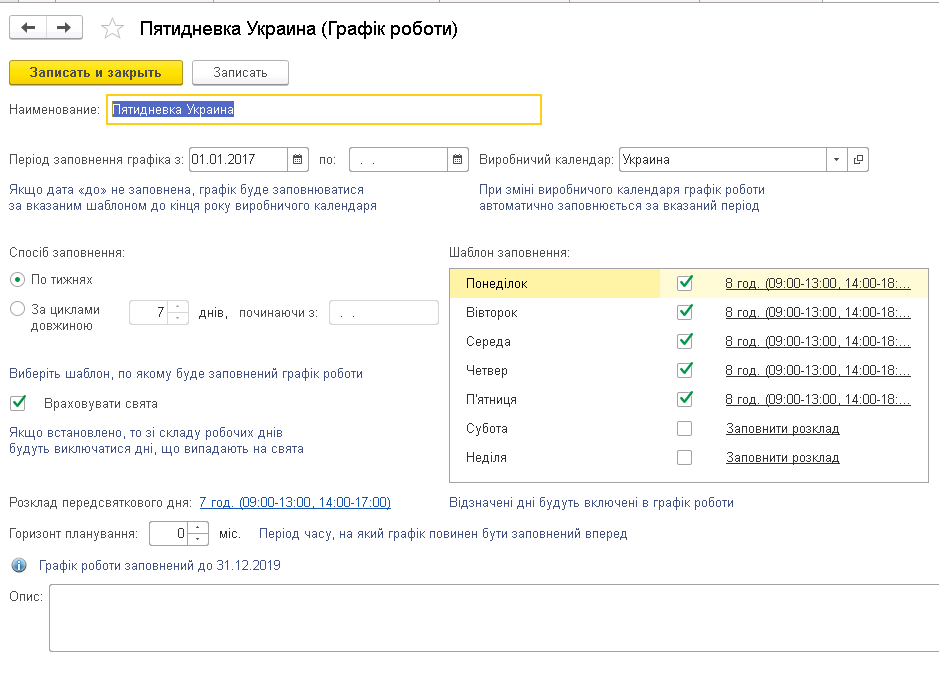
Task: Enable the Субота checkbox
Action: 684,428
